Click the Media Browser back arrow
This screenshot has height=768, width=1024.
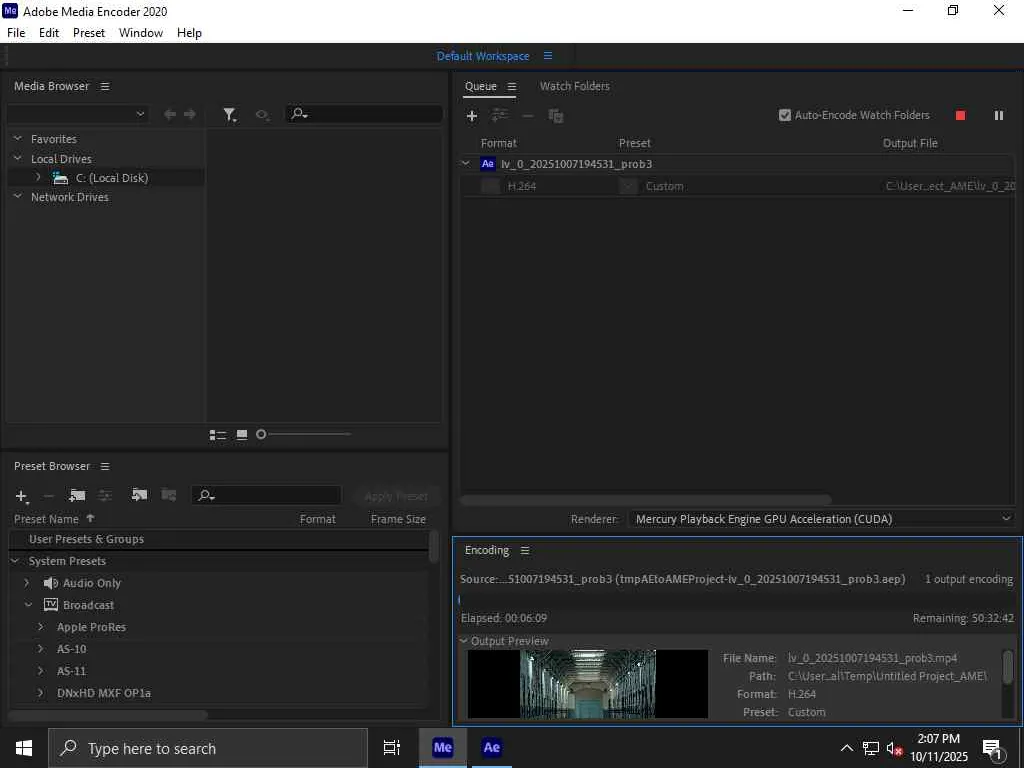pos(170,114)
